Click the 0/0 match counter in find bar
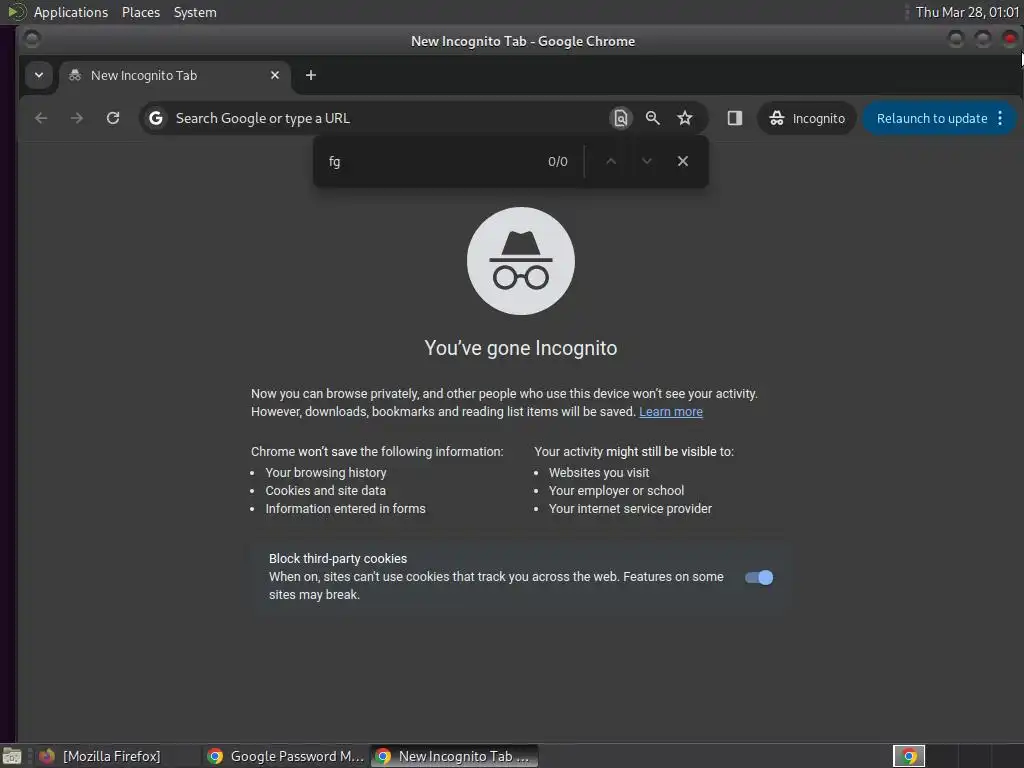 (x=558, y=161)
